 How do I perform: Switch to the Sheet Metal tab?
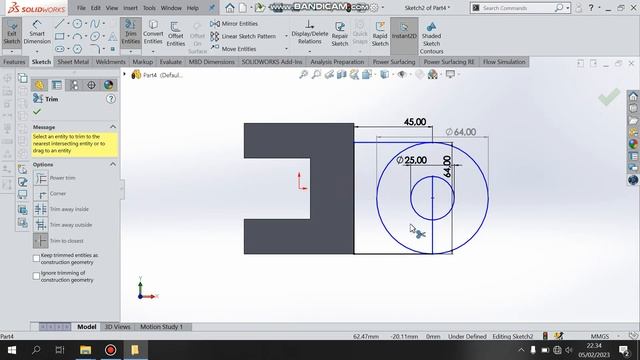pyautogui.click(x=73, y=62)
